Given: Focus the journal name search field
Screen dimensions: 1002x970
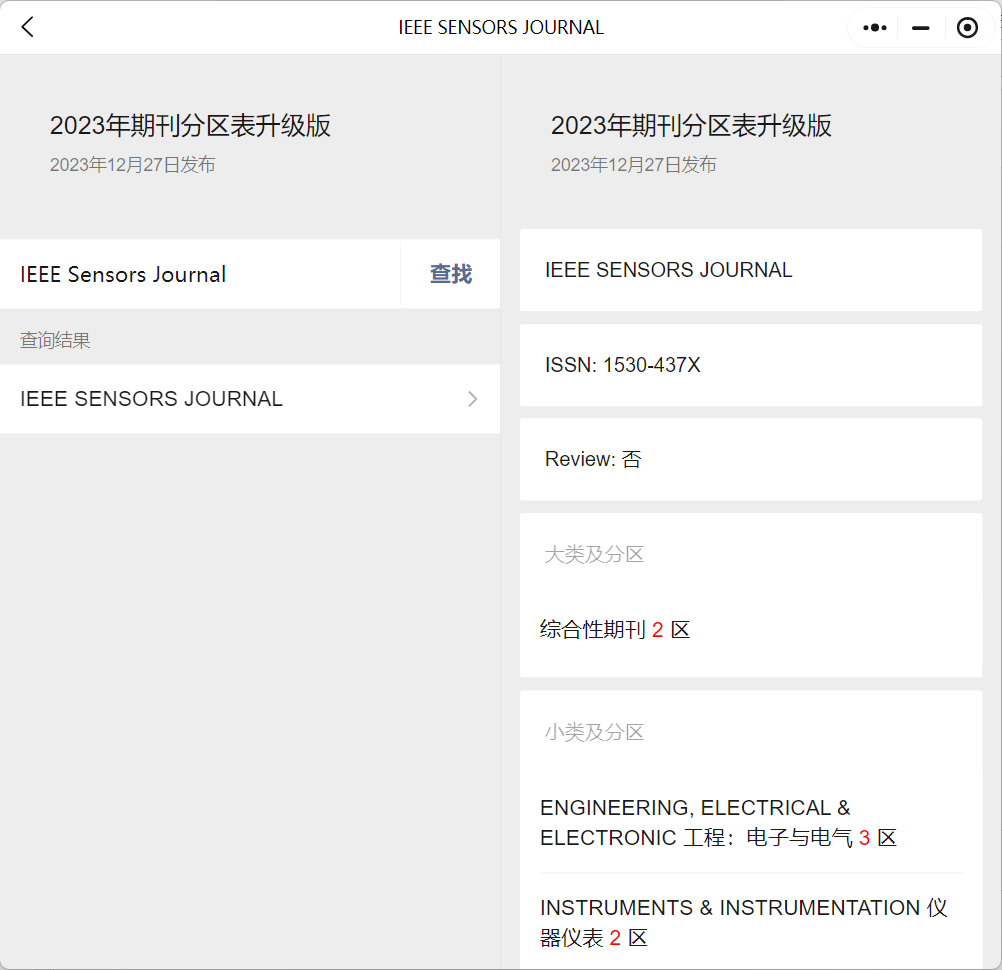Looking at the screenshot, I should coord(200,274).
